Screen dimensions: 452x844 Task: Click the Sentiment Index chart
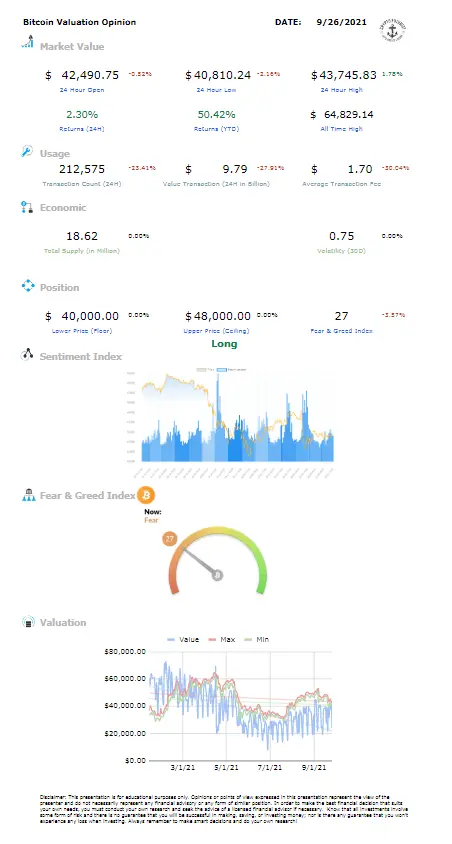tap(230, 423)
